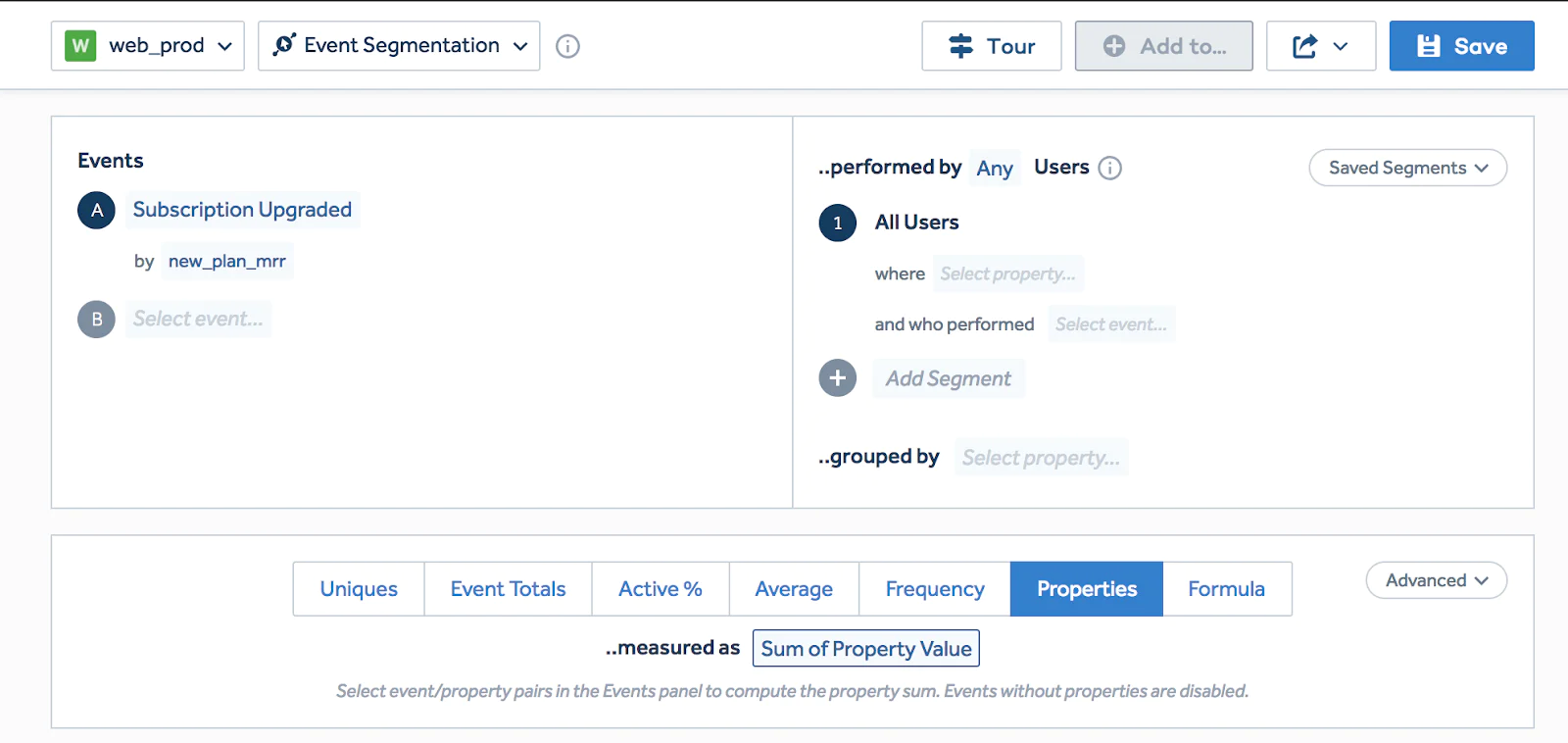Switch to the Event Totals tab
The height and width of the screenshot is (743, 1568).
508,589
